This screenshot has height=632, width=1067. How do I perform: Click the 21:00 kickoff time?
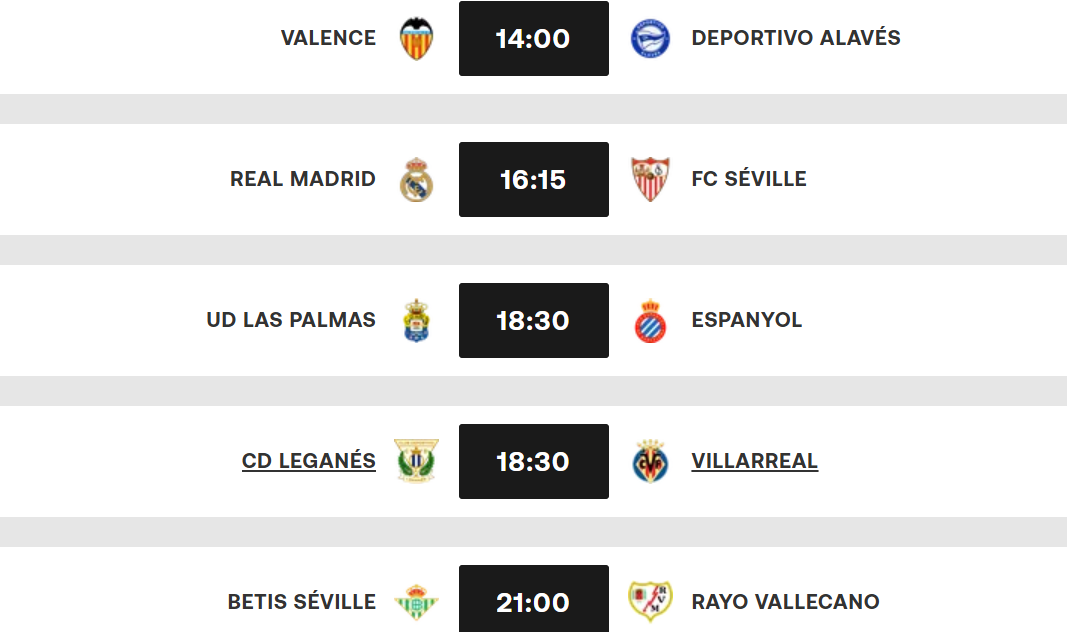[533, 601]
